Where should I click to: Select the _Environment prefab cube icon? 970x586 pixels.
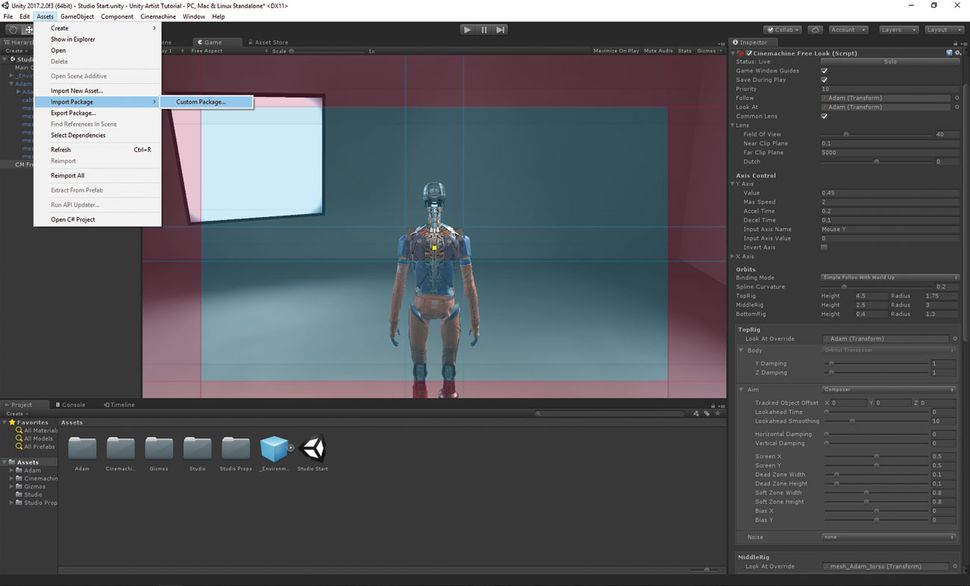point(273,448)
